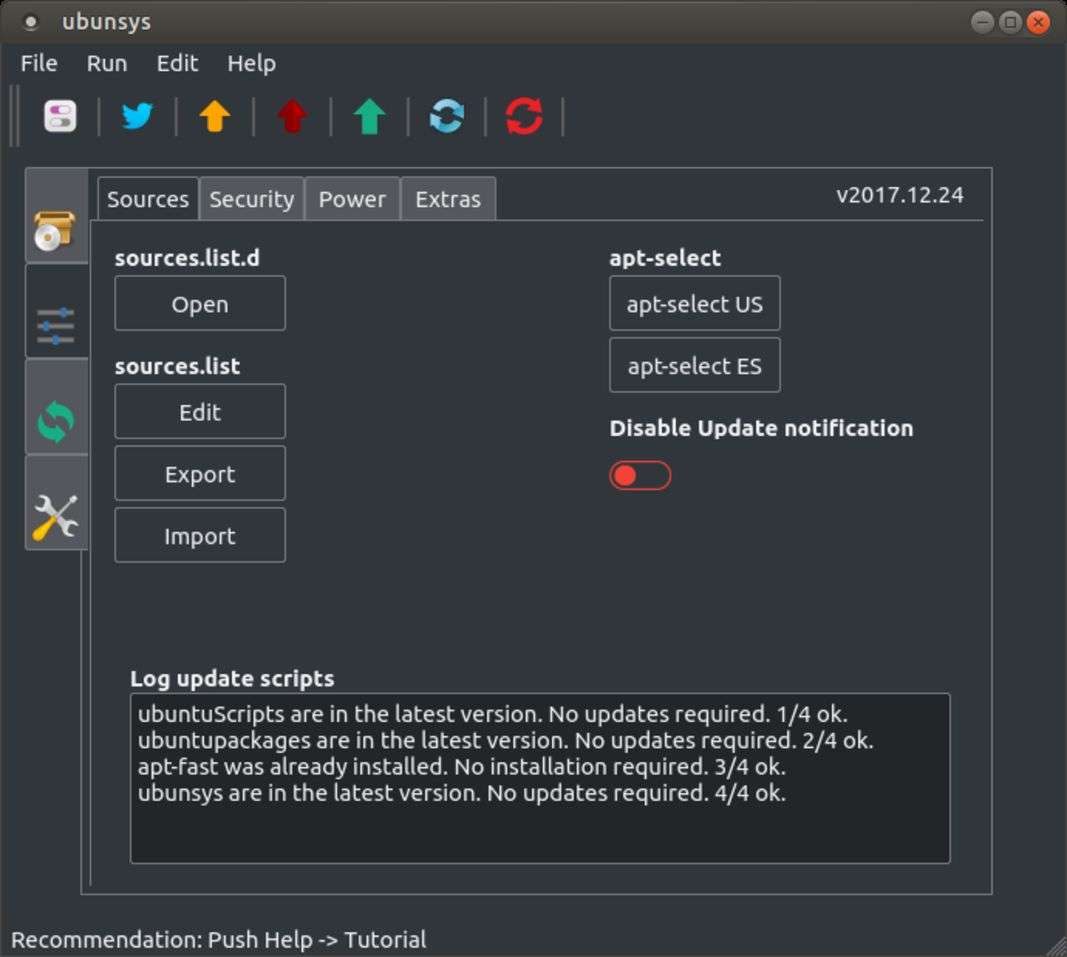Switch to the Power tab
This screenshot has width=1067, height=957.
click(x=352, y=199)
